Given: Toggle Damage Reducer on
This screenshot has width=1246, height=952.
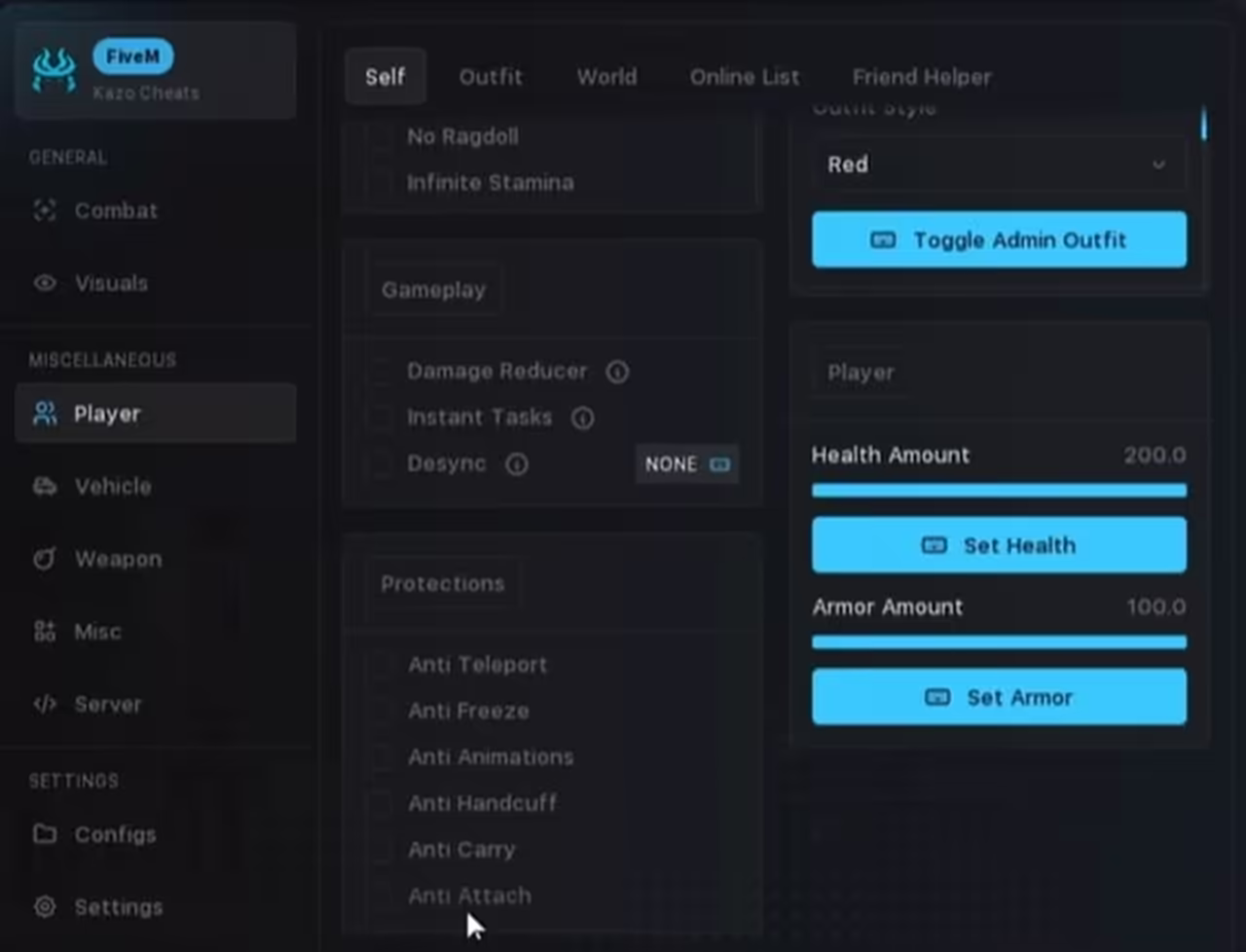Looking at the screenshot, I should click(x=380, y=371).
